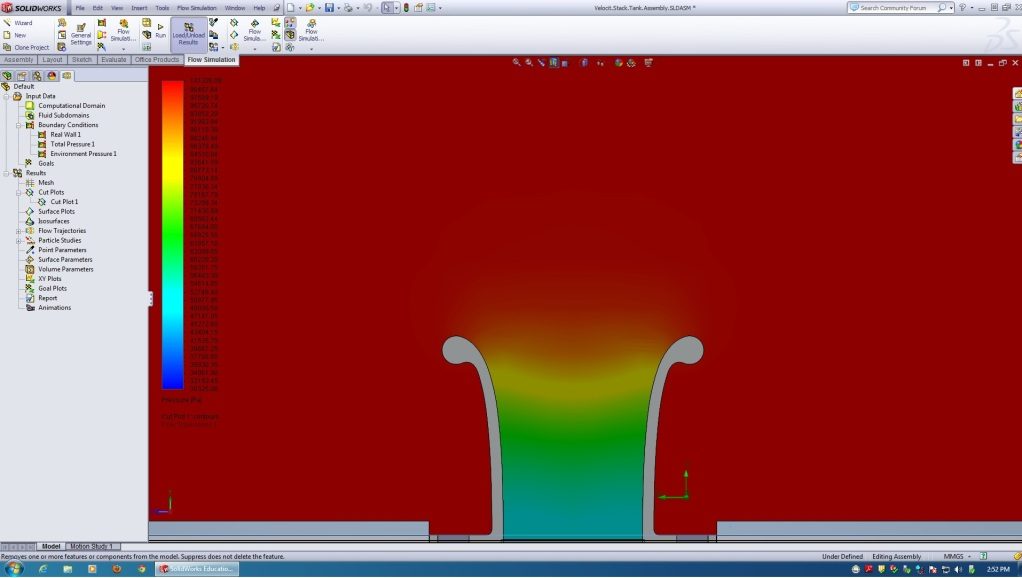Open the Tools menu
Screen dimensions: 1022x578
pos(162,8)
